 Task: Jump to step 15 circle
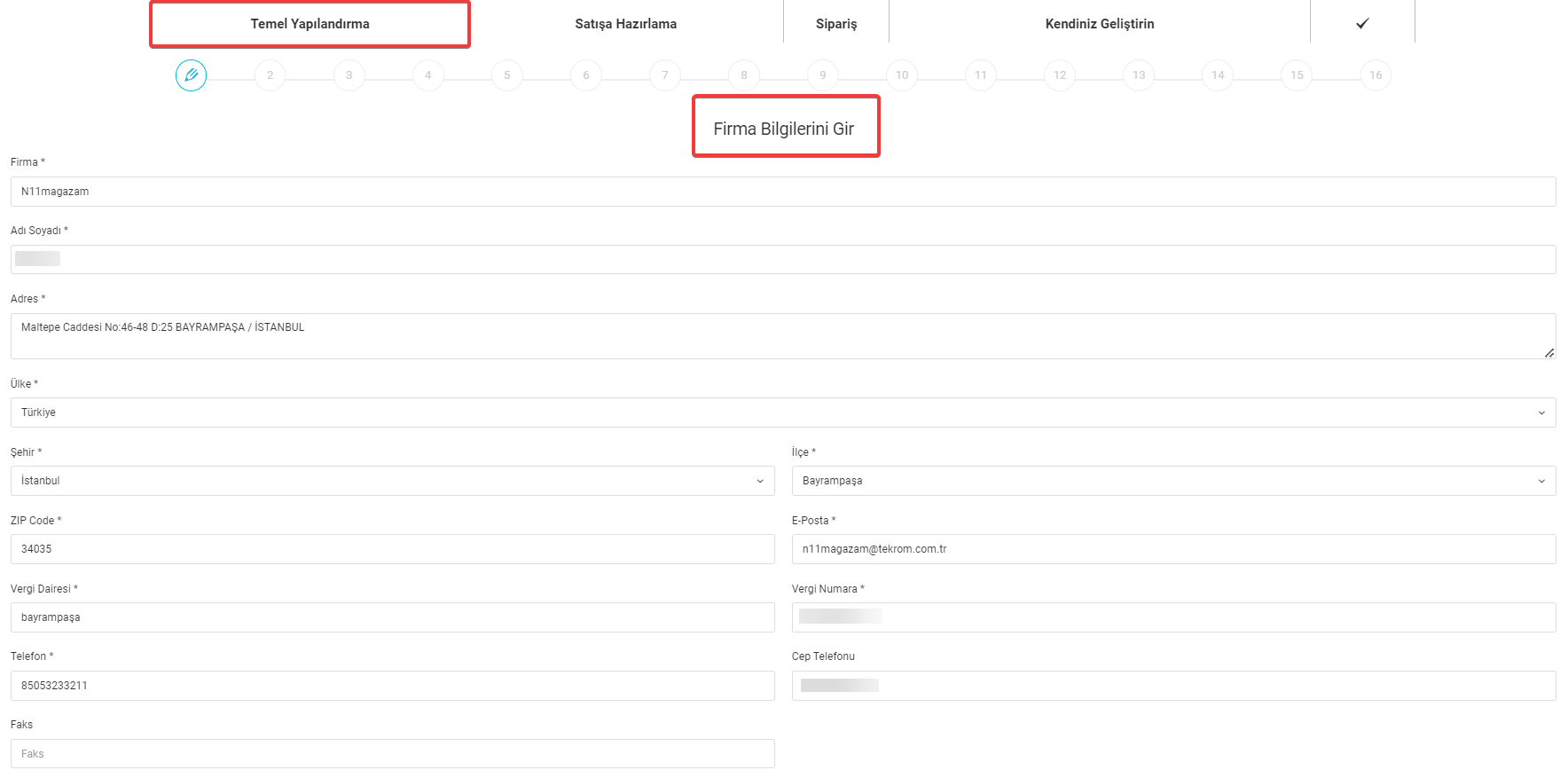click(1297, 75)
